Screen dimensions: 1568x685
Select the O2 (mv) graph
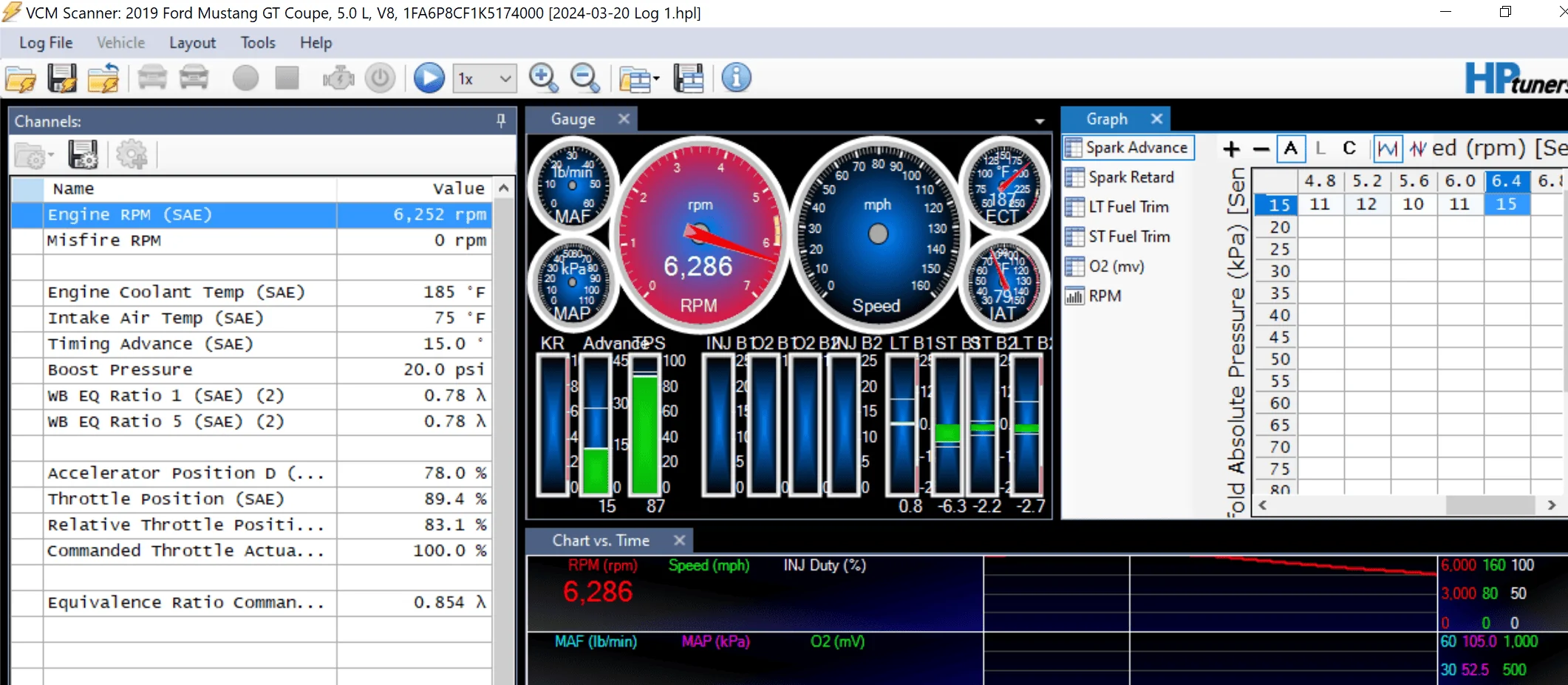click(x=1105, y=266)
